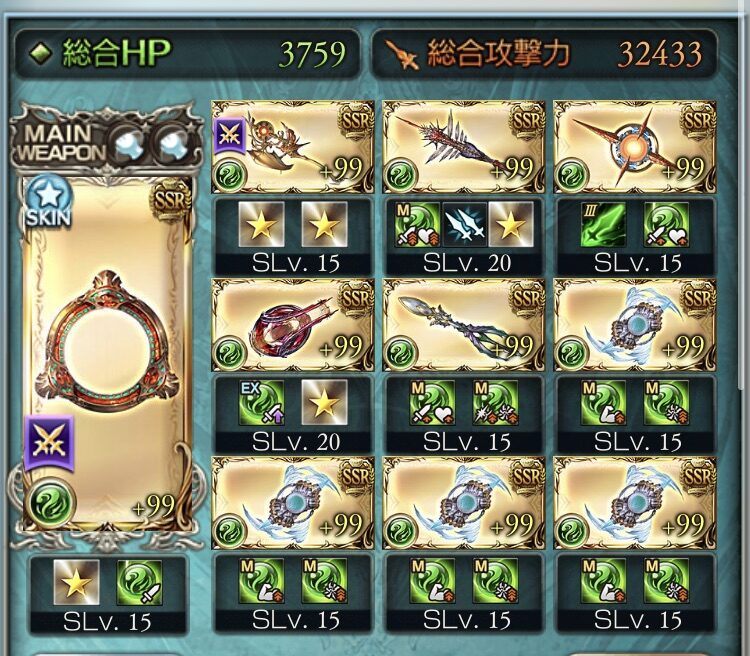This screenshot has height=656, width=750.
Task: Select the main weapon ring thumbnail
Action: pos(107,354)
